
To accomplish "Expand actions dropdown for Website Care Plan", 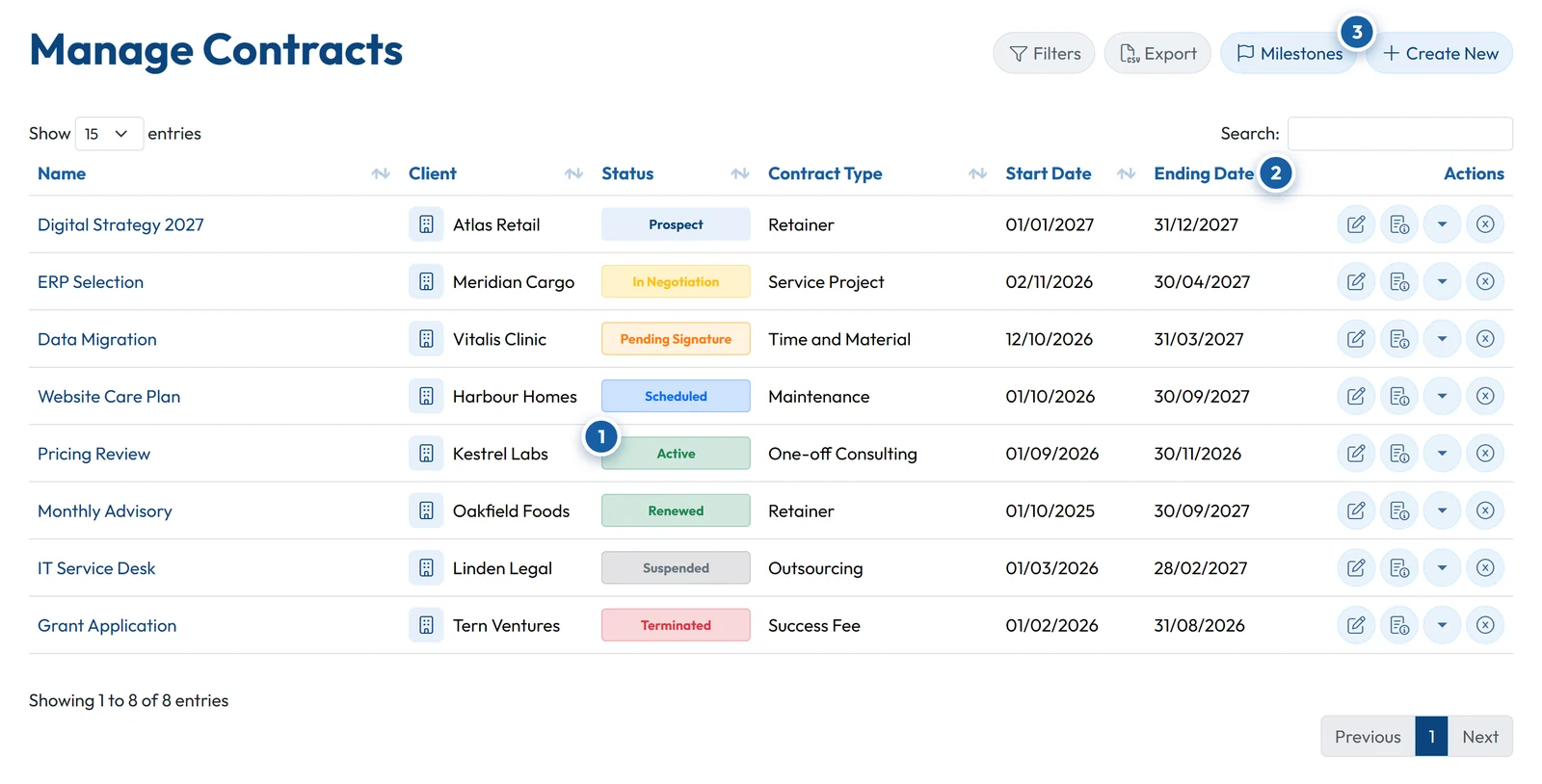I will point(1442,396).
